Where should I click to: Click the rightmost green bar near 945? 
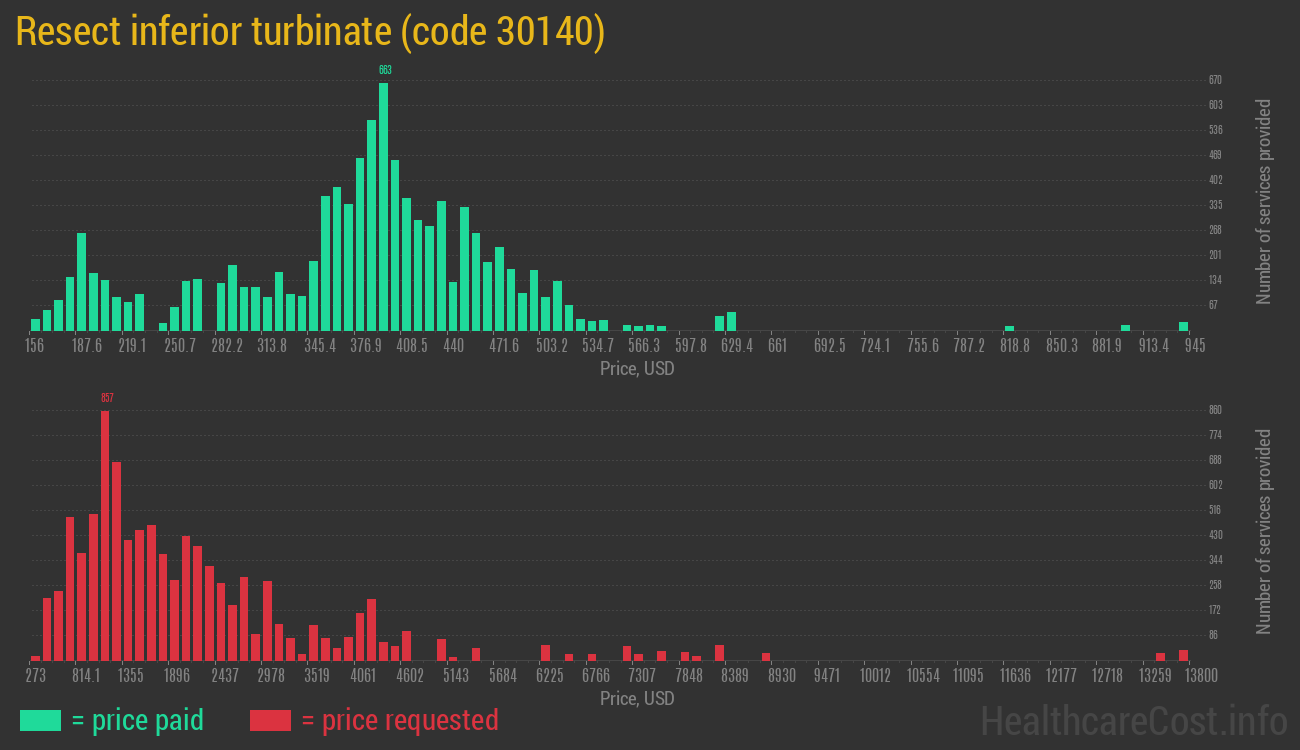click(x=1183, y=326)
